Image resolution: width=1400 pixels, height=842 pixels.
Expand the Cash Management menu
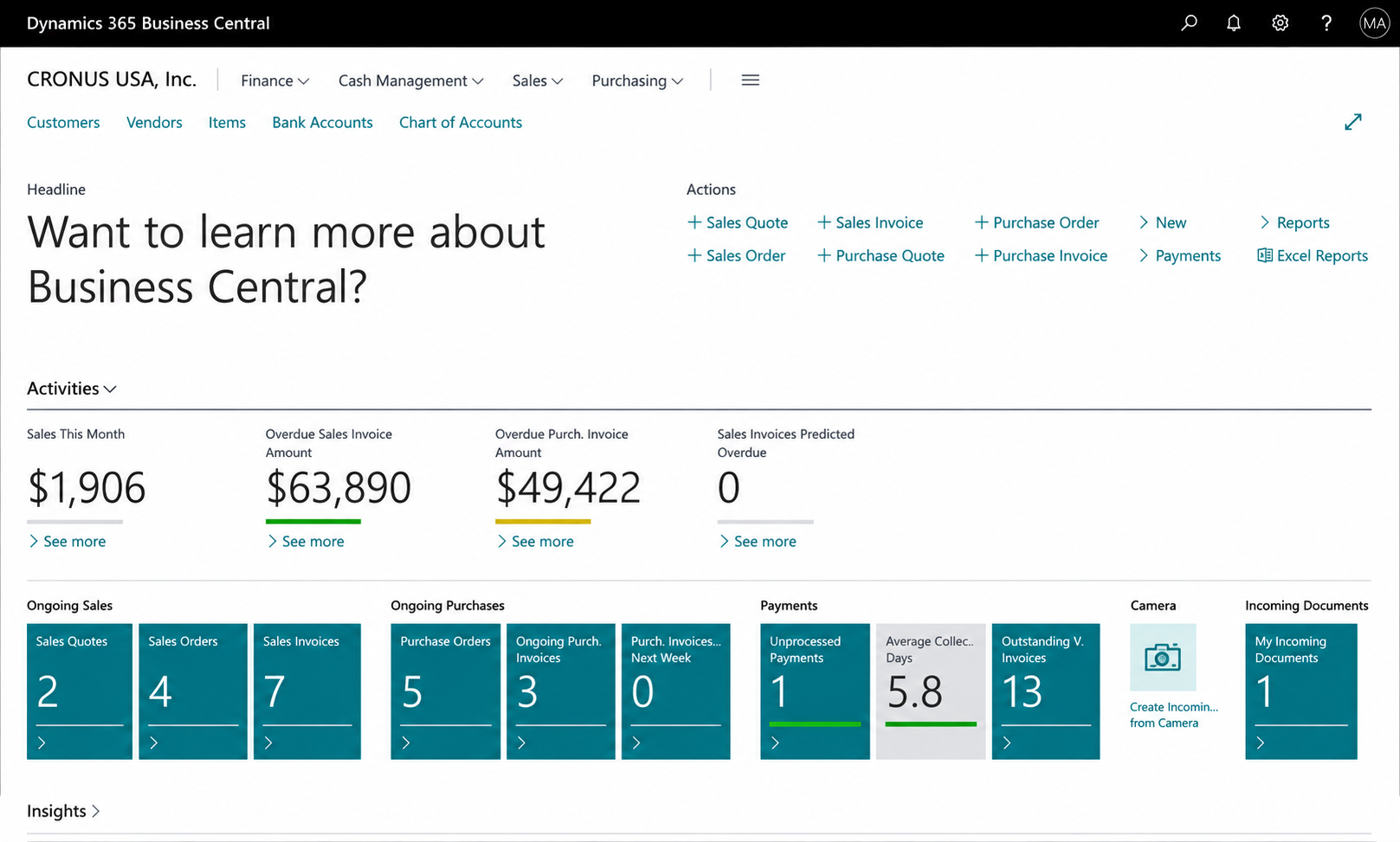(x=411, y=80)
